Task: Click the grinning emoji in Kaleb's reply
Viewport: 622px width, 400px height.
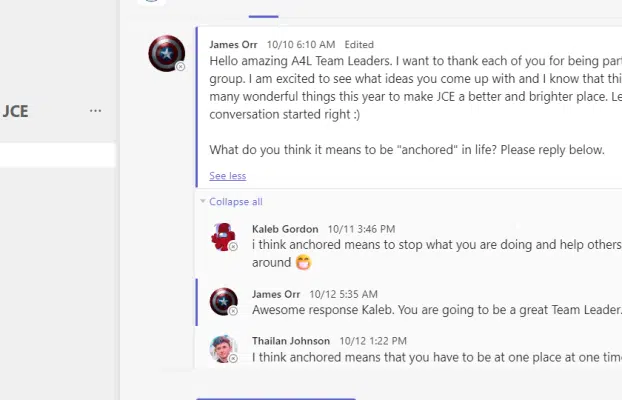Action: click(303, 263)
